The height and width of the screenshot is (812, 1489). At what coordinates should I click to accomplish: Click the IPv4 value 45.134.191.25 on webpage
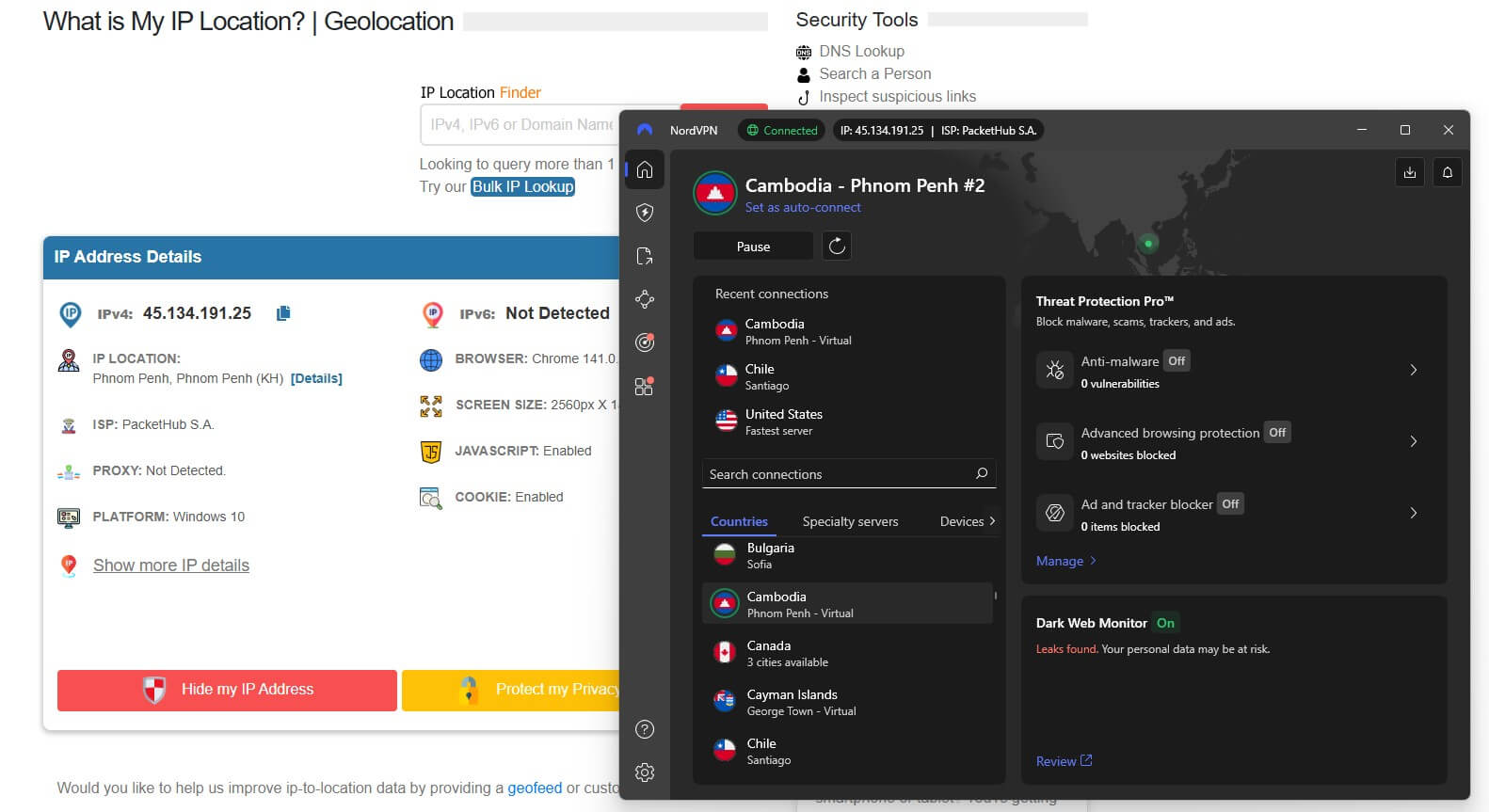197,313
